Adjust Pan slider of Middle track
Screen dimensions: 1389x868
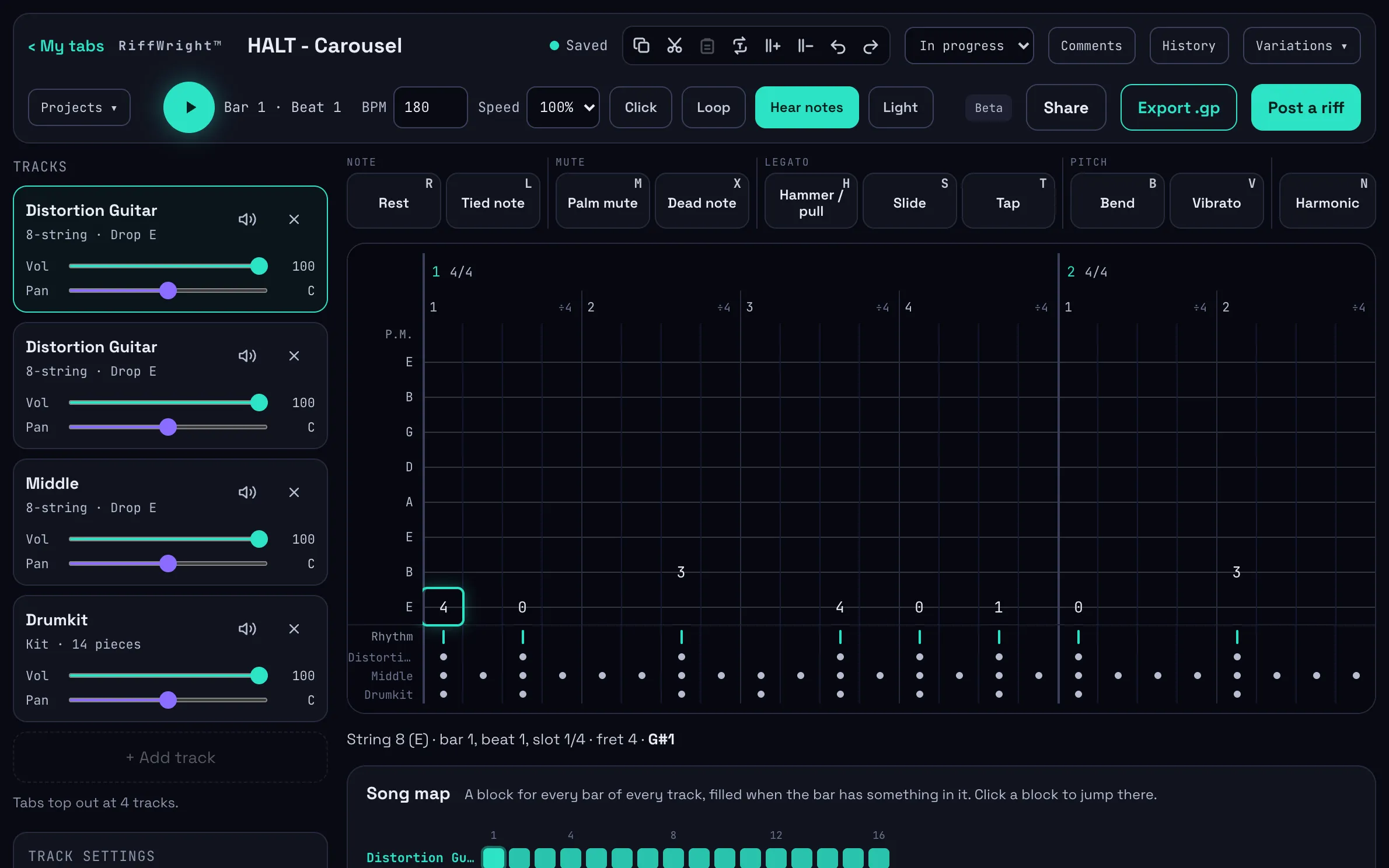tap(168, 563)
